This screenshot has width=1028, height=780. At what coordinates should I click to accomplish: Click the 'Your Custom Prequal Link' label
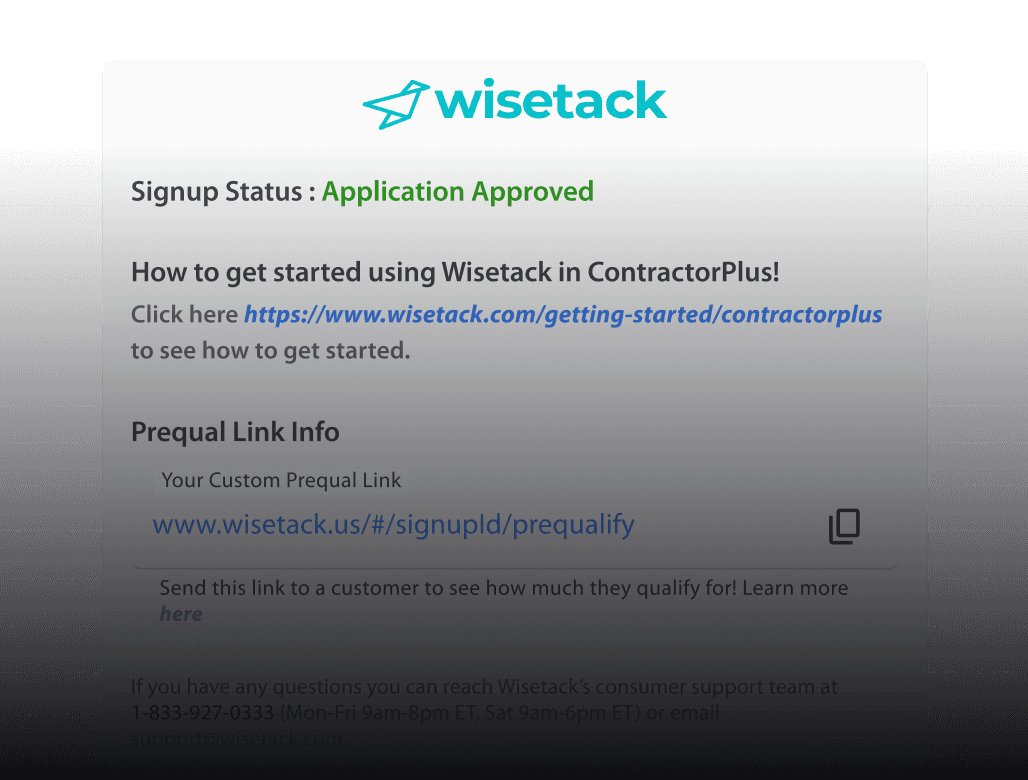[x=281, y=480]
